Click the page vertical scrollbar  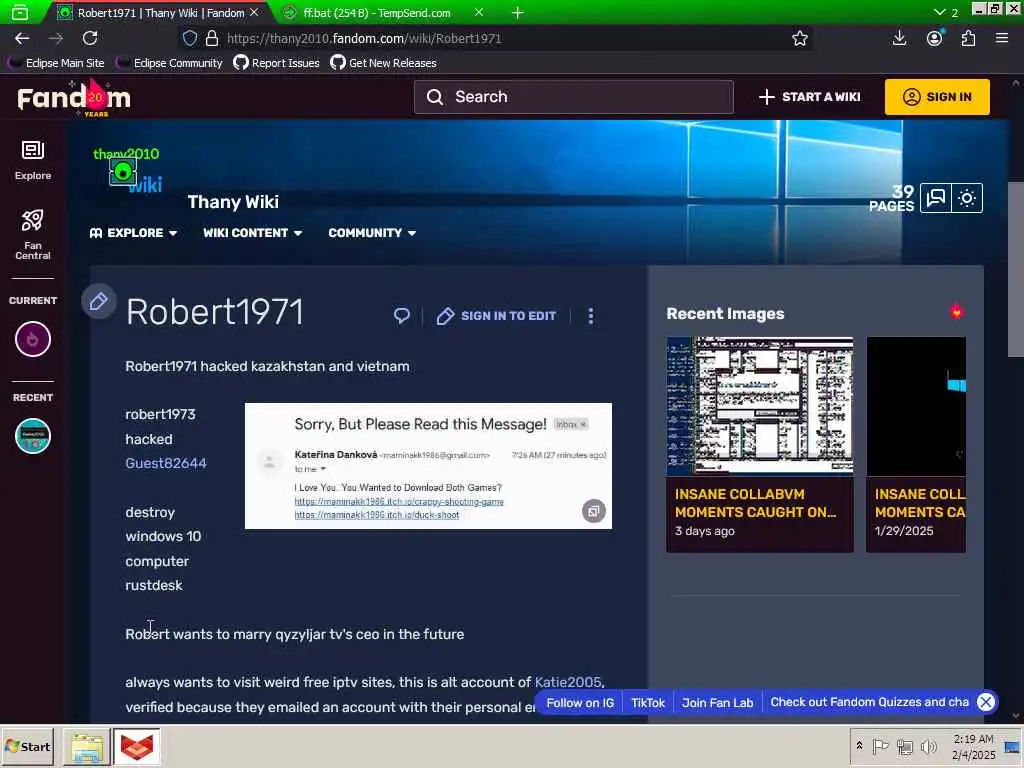point(1016,269)
